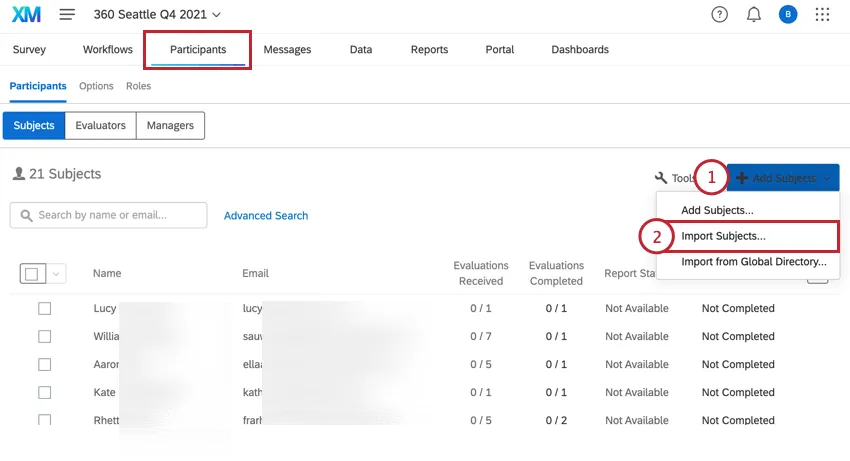Select Import from Global Directory option
This screenshot has width=850, height=461.
(x=754, y=262)
